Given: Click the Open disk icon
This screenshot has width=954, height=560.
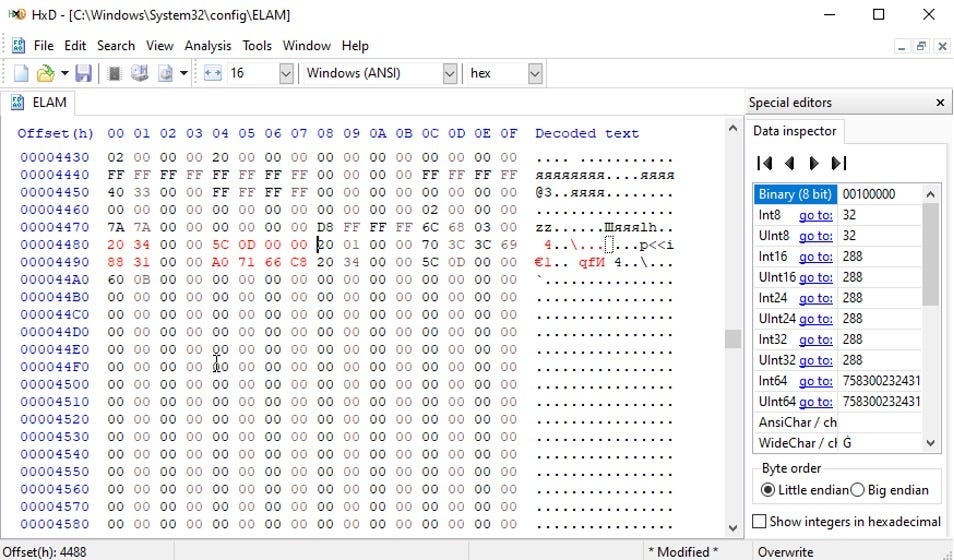Looking at the screenshot, I should click(139, 74).
